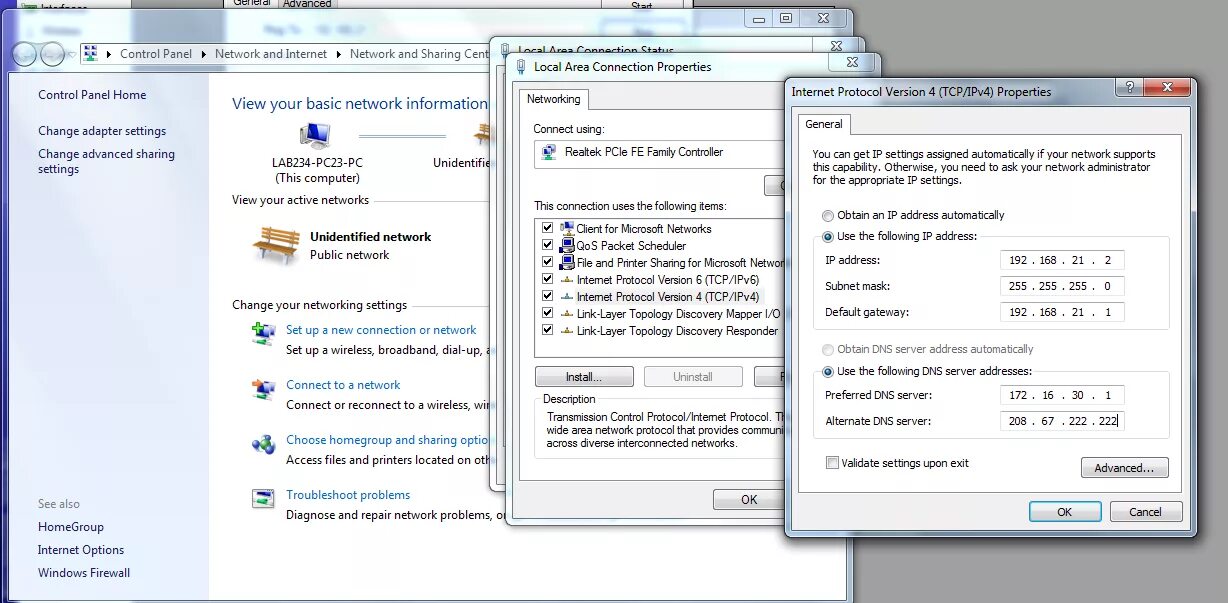Toggle Link-Layer Topology Discovery Mapper checkbox
This screenshot has width=1228, height=603.
[x=547, y=313]
